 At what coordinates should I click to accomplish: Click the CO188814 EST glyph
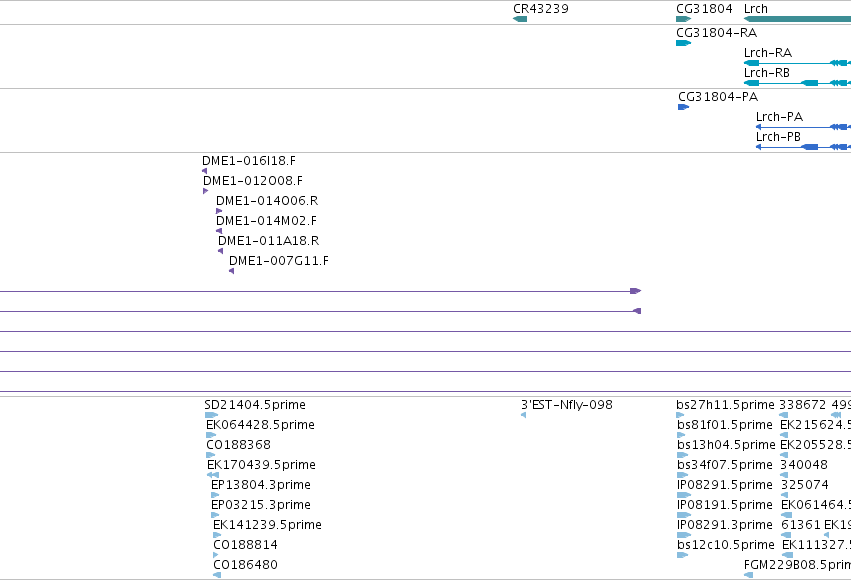(216, 556)
